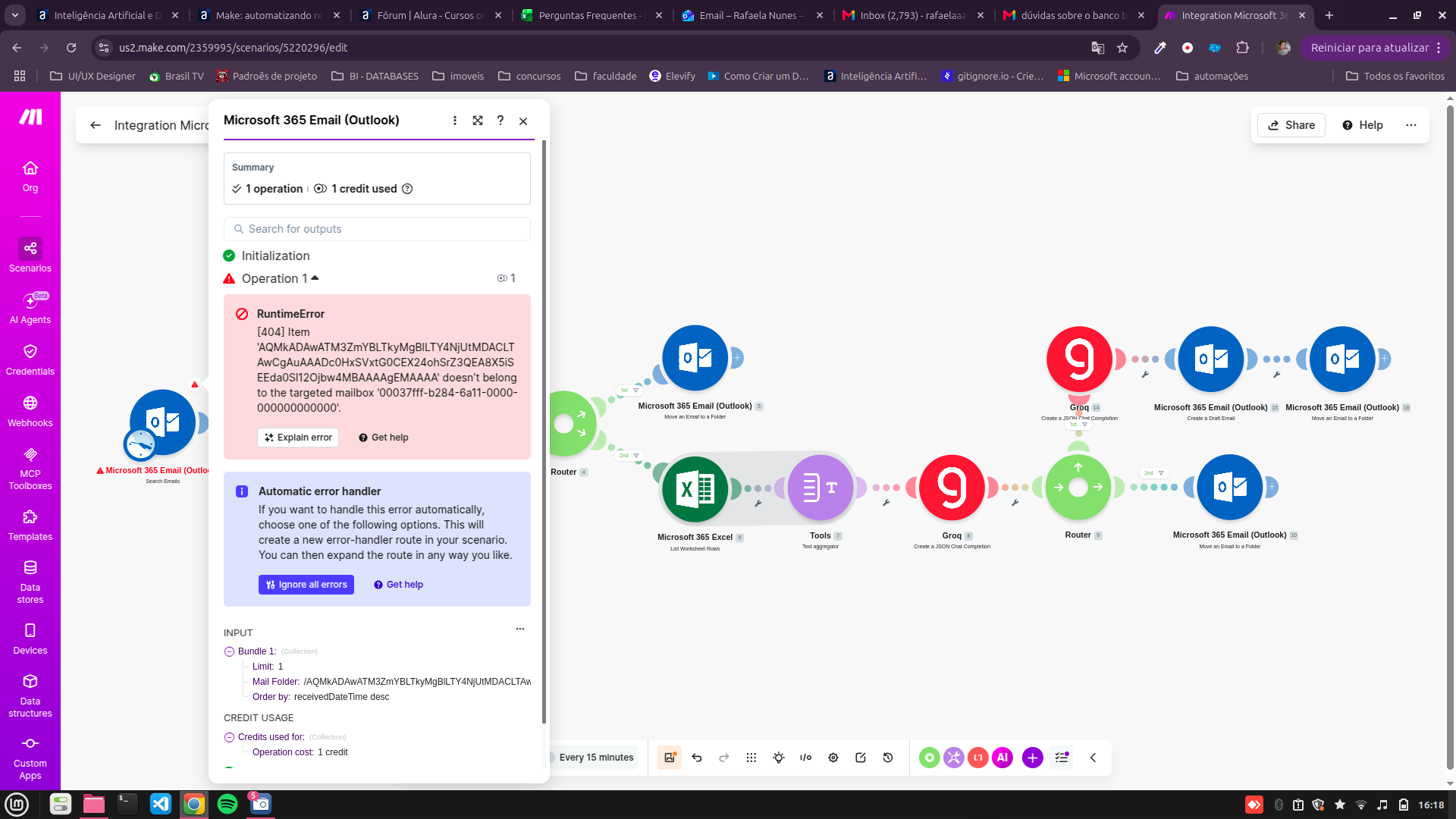Open Data structures in the sidebar

(30, 695)
